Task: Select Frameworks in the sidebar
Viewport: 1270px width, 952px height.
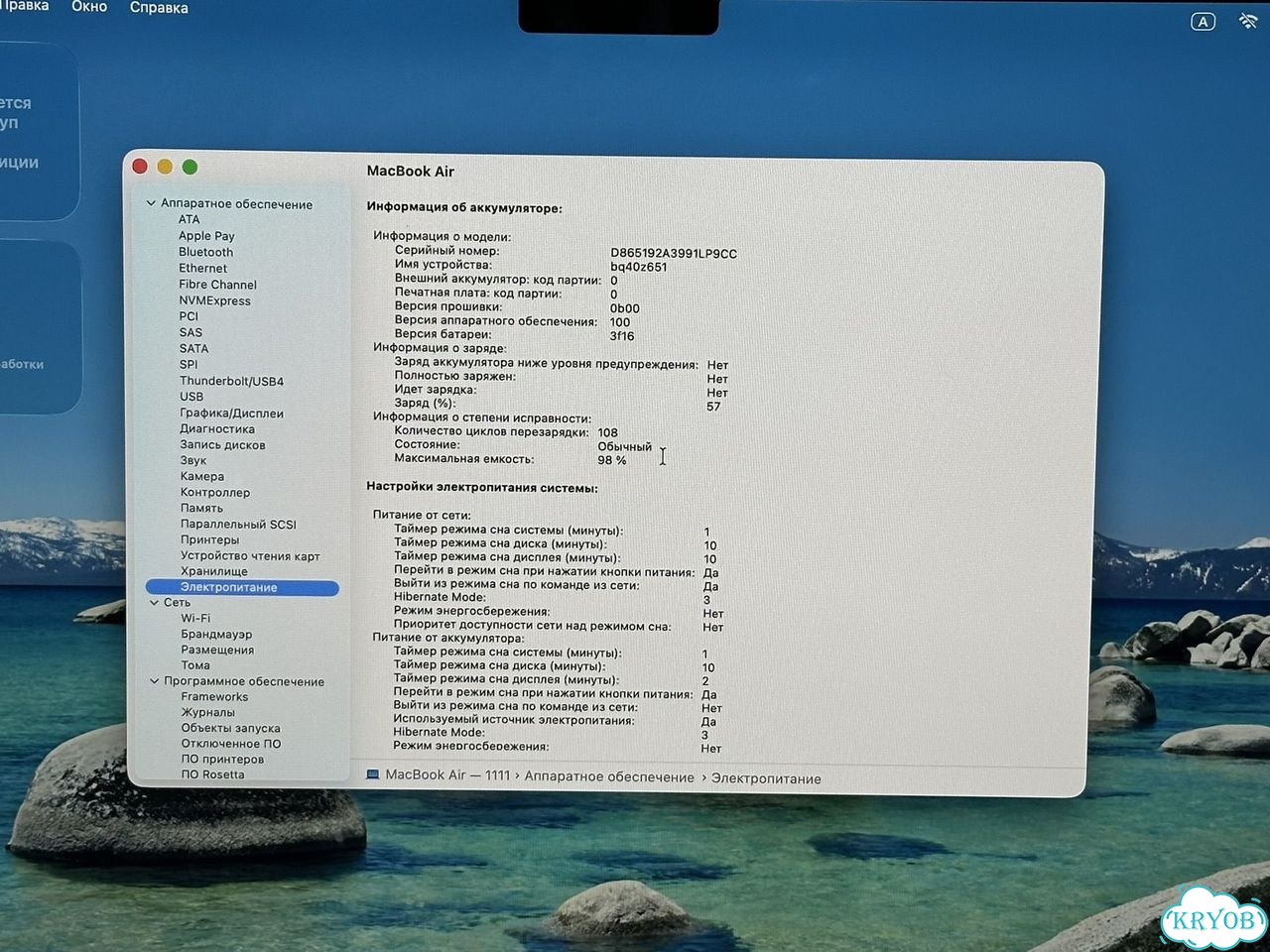Action: (214, 697)
